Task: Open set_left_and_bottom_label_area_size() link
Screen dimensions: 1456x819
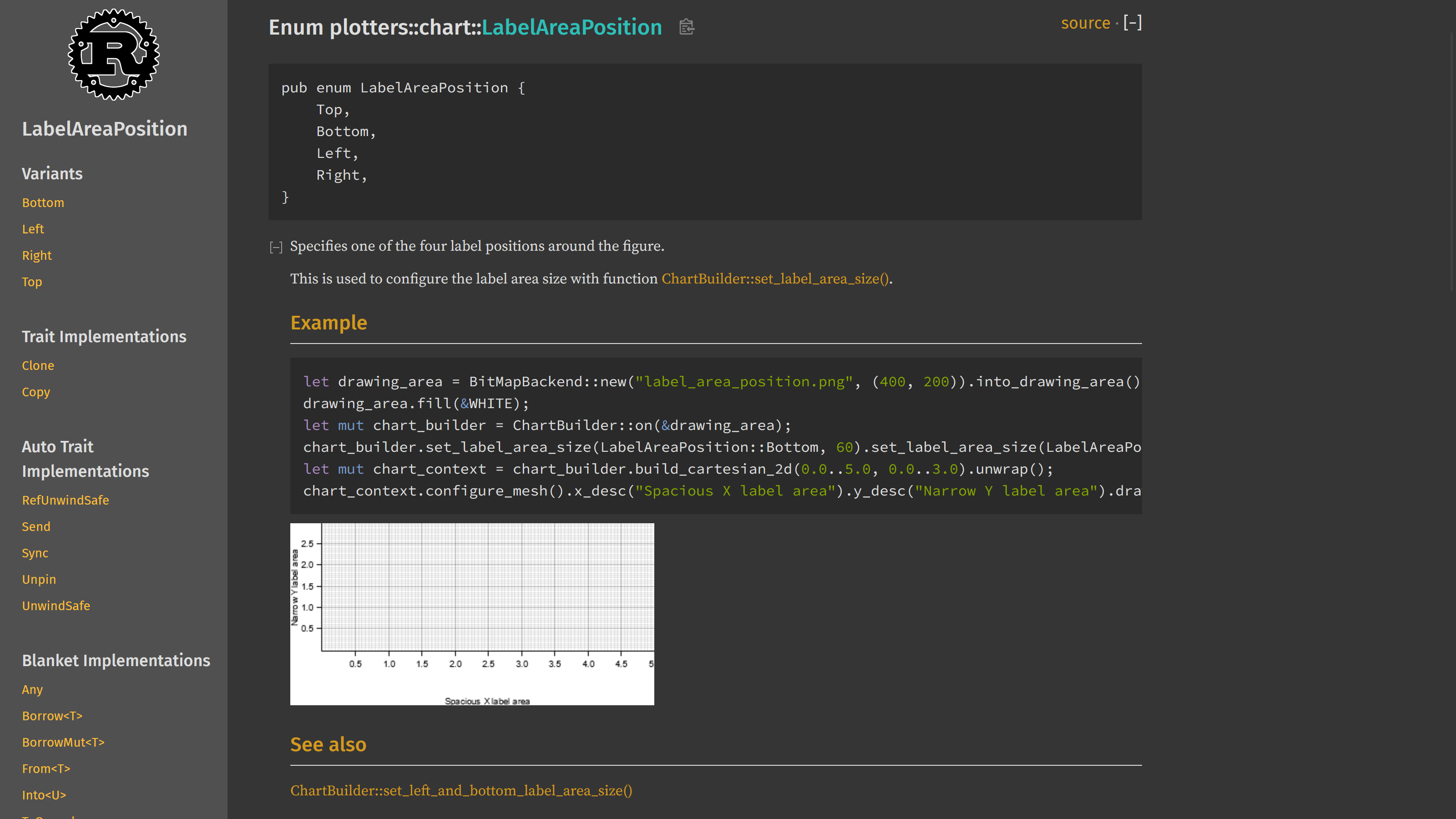Action: coord(461,790)
